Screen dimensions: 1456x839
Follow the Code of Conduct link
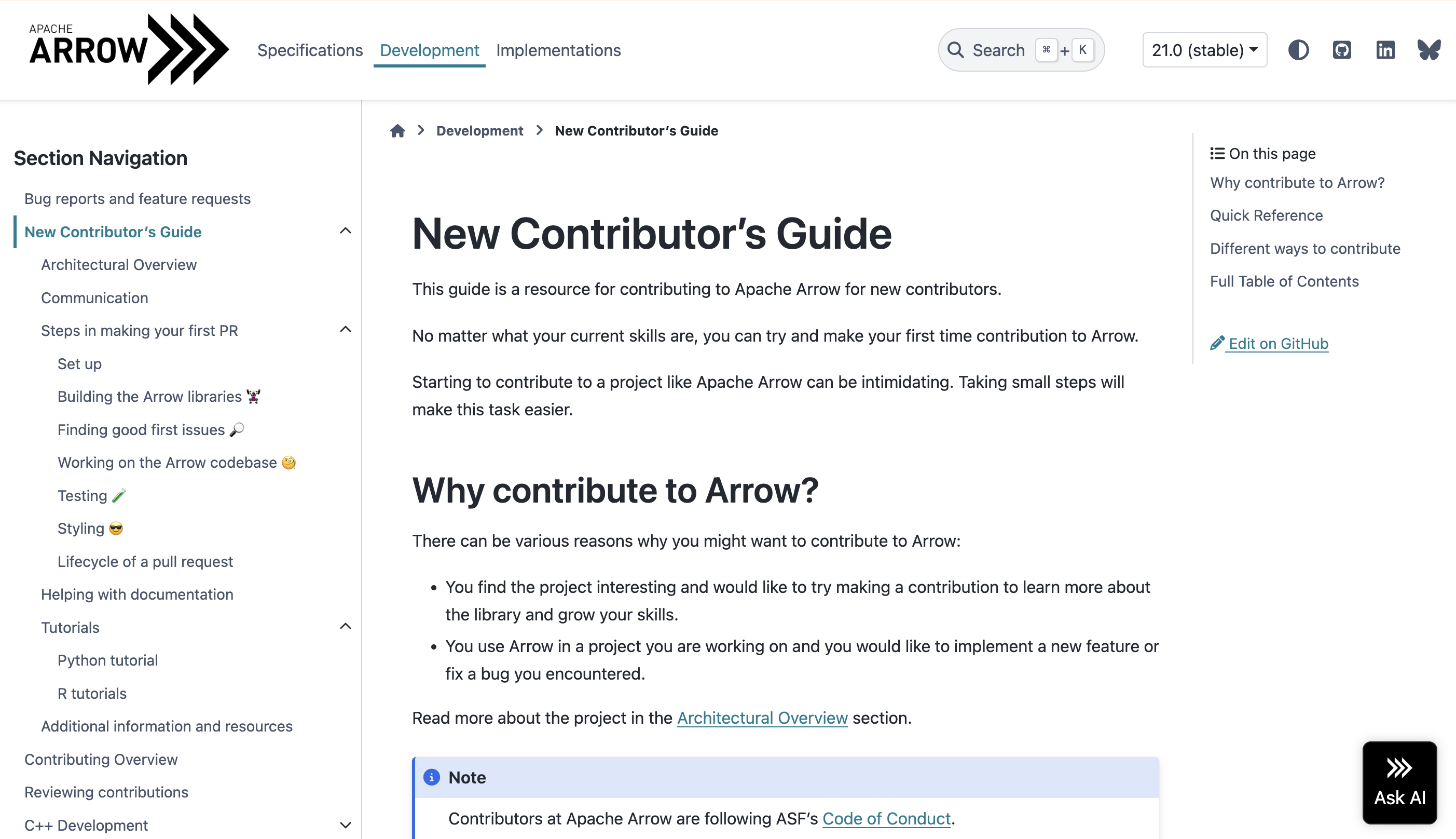(886, 818)
